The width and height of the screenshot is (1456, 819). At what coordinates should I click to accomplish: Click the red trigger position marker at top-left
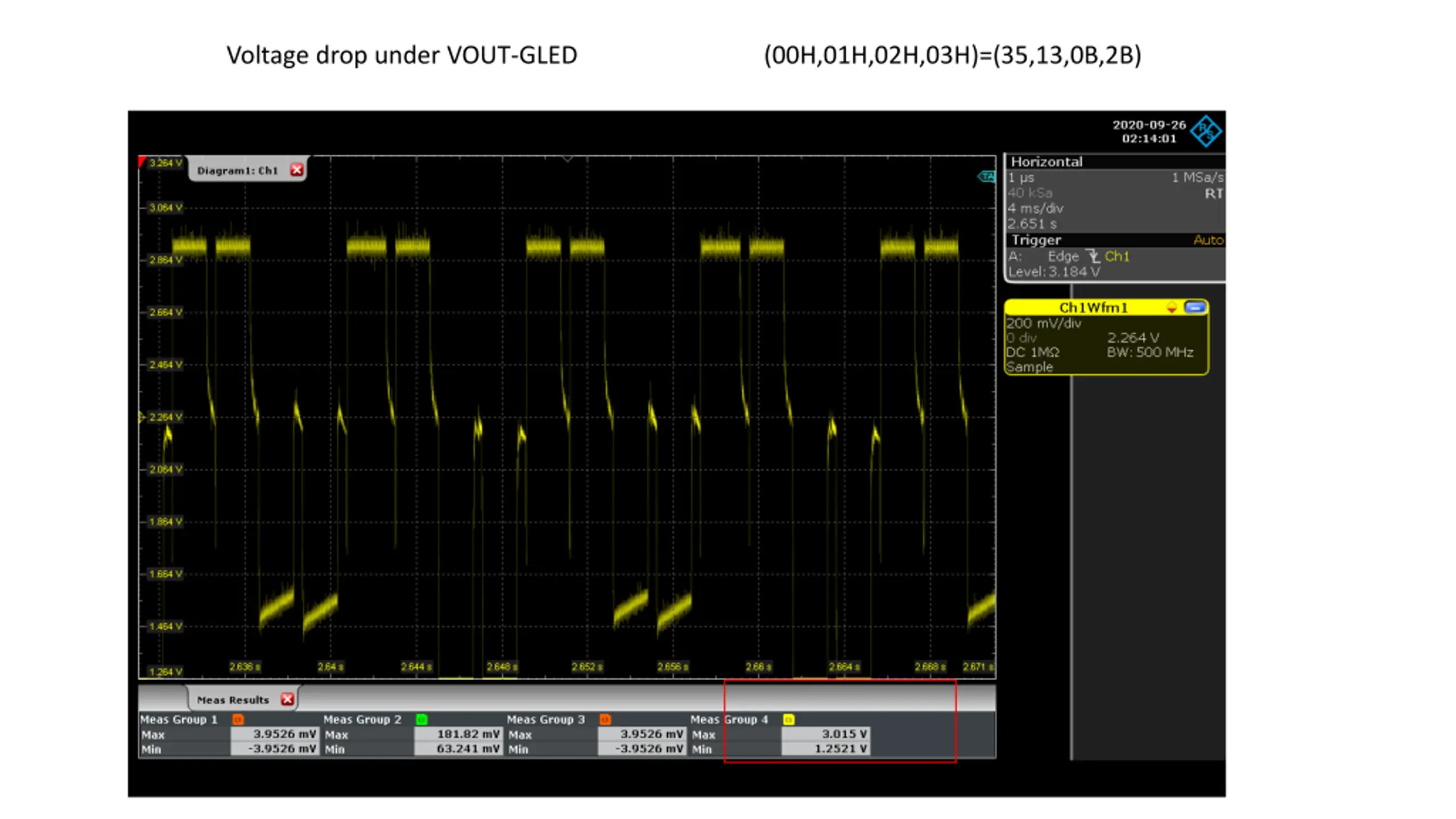click(142, 162)
